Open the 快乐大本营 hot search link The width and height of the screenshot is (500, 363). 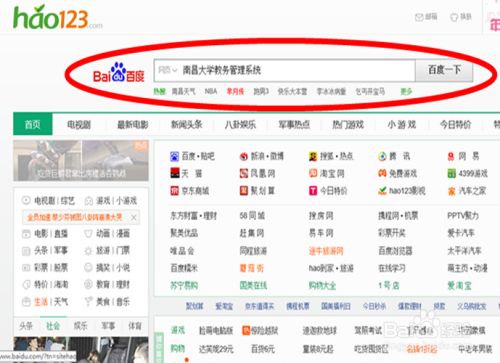[x=292, y=91]
